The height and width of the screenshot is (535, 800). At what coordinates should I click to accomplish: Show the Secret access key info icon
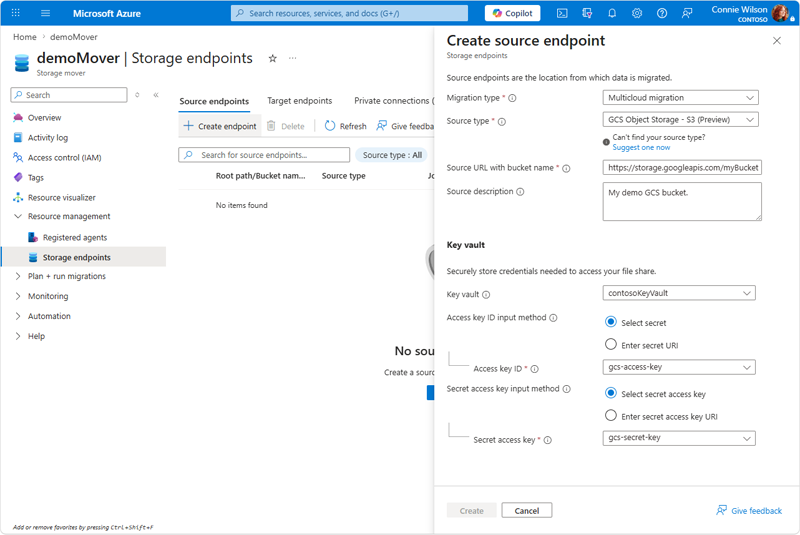[547, 440]
